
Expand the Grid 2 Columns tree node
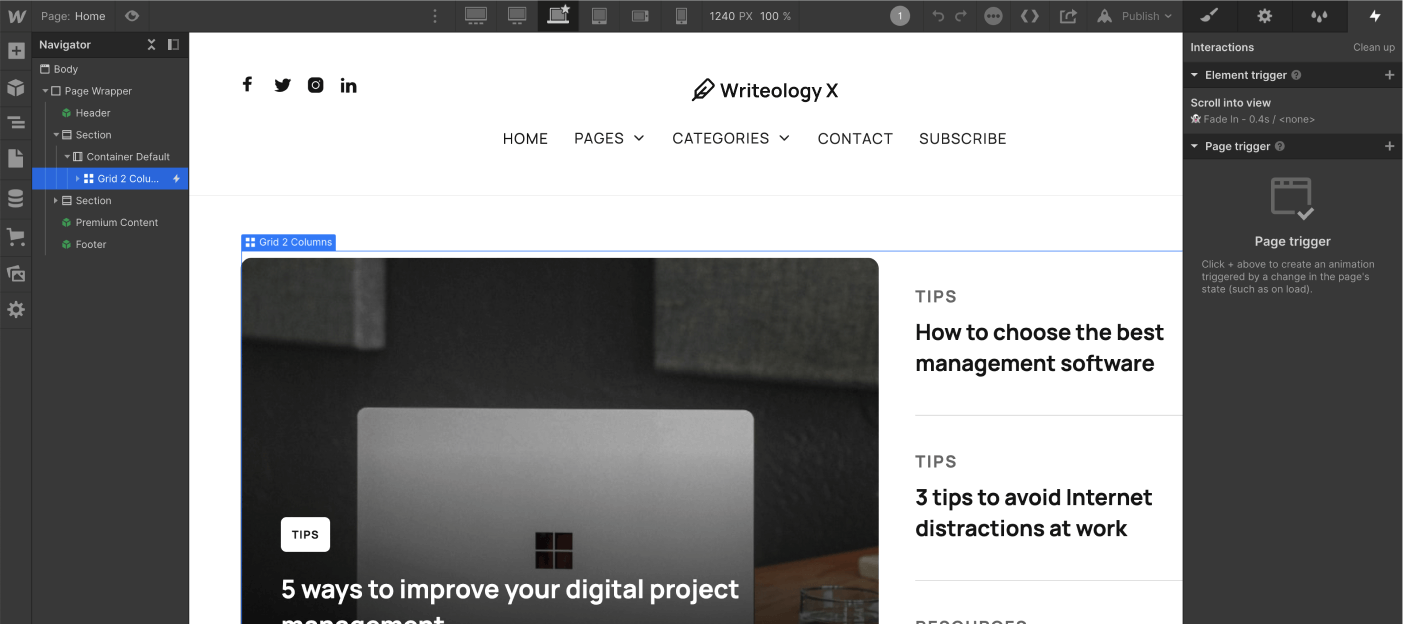pyautogui.click(x=78, y=179)
